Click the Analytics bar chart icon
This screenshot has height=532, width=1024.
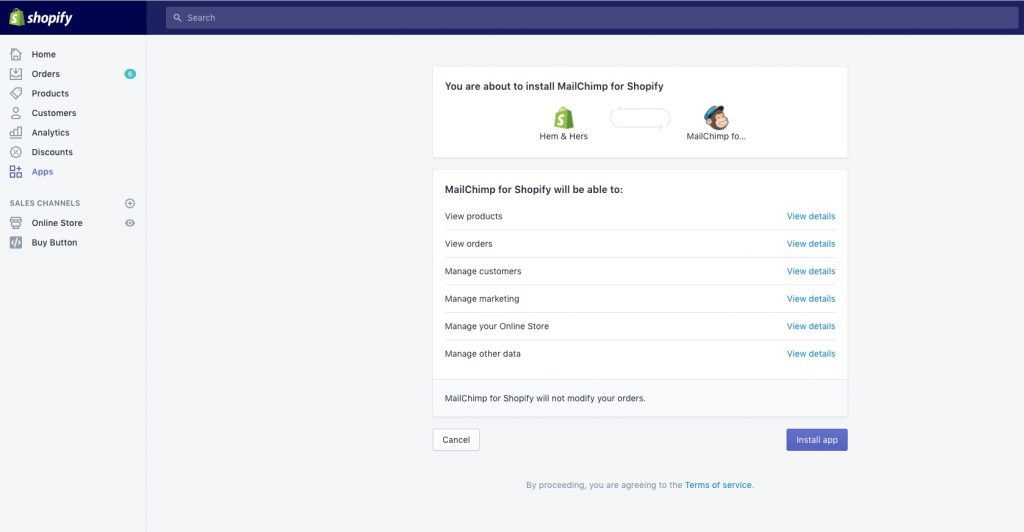[x=16, y=133]
